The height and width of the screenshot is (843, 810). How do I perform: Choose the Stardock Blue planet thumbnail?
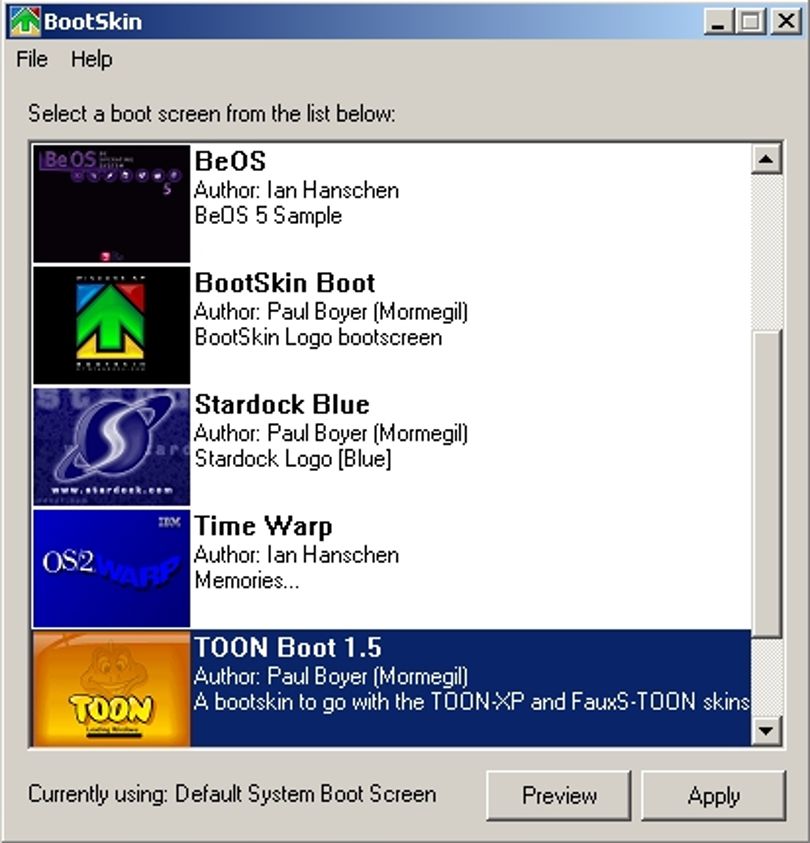[111, 447]
